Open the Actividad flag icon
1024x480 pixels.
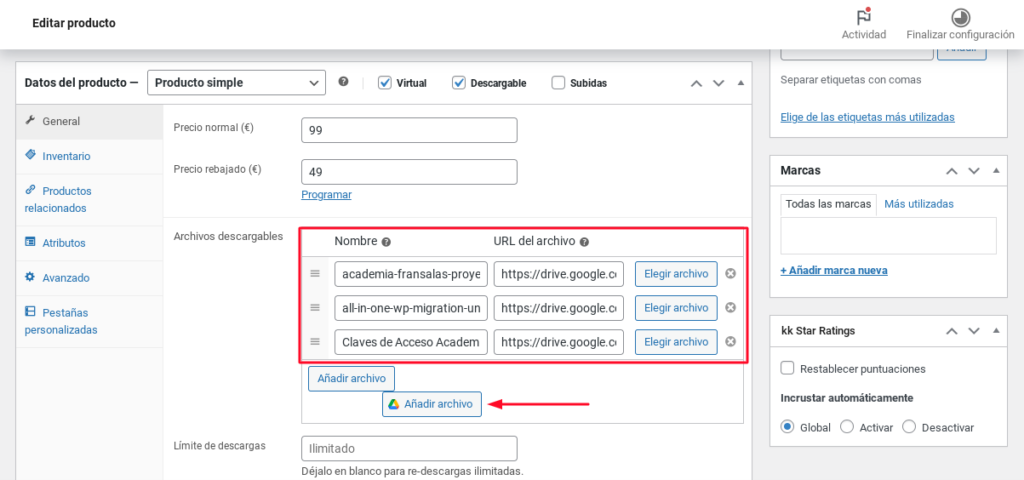(x=863, y=16)
